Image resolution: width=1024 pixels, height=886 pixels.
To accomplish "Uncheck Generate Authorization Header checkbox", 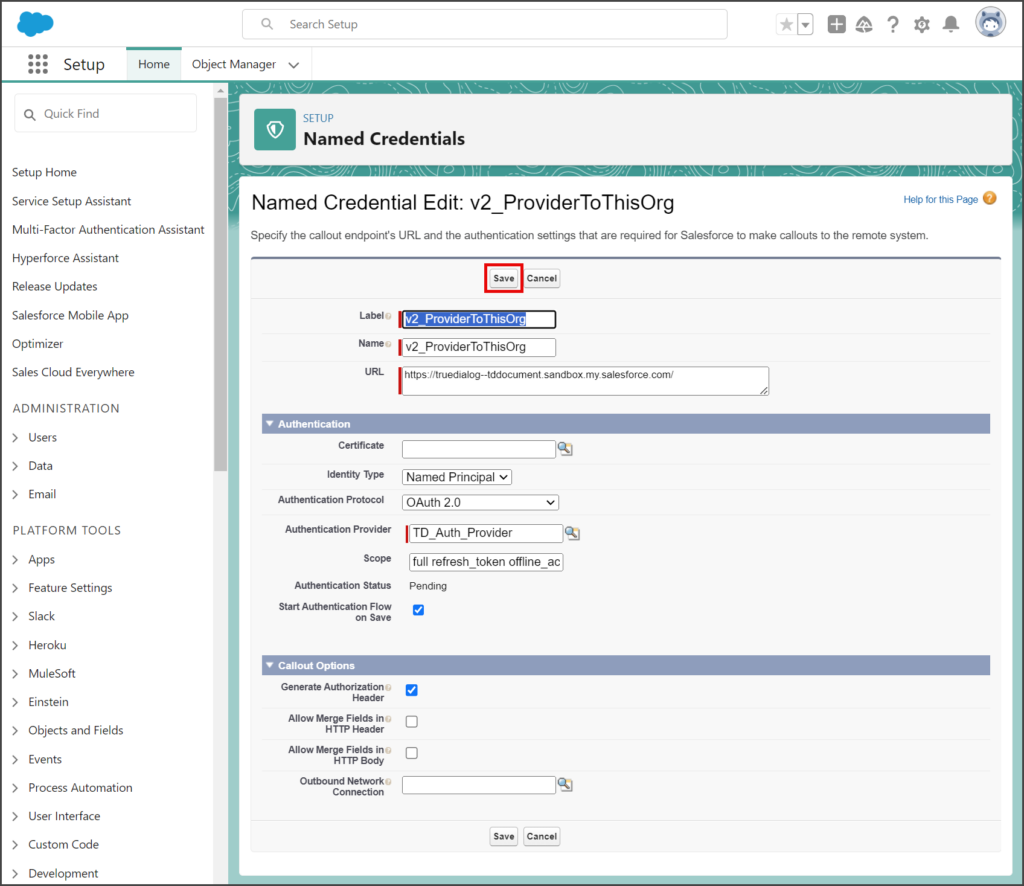I will point(411,690).
